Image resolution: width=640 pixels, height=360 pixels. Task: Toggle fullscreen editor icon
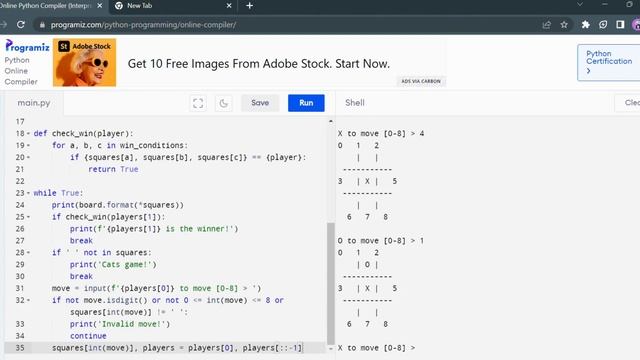click(198, 103)
